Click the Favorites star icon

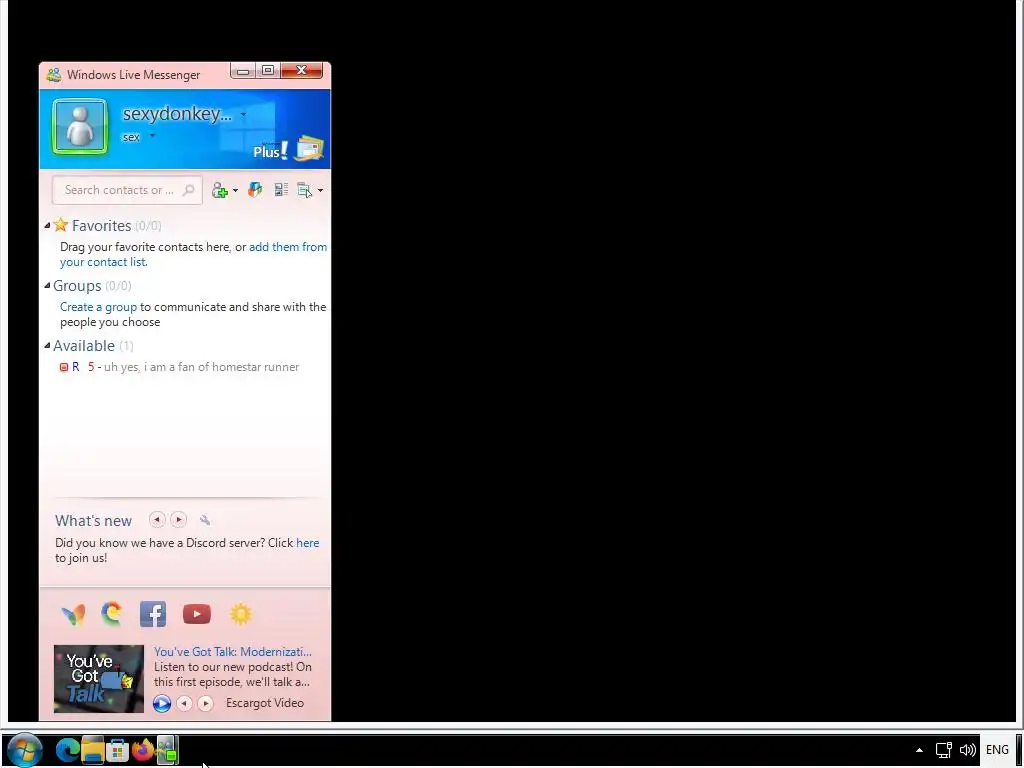point(61,225)
